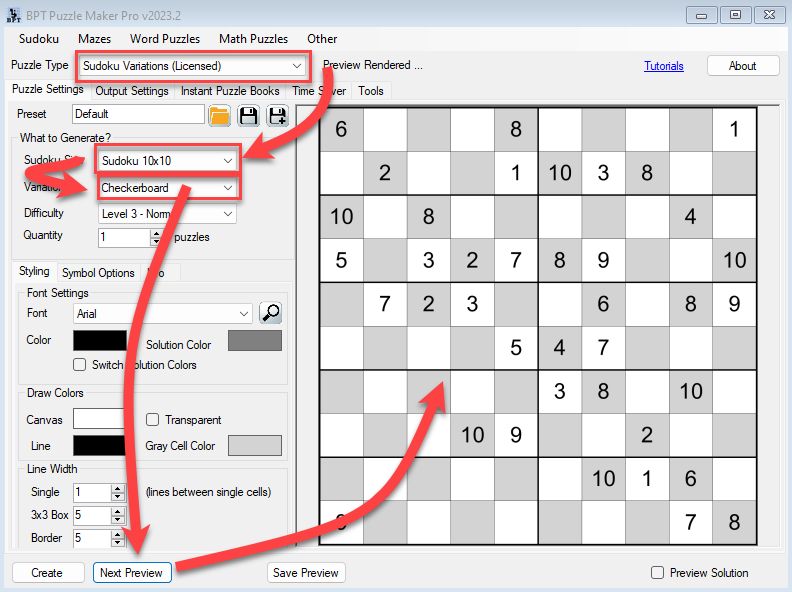The image size is (792, 592).
Task: Enable Switch Solution Colors checkbox
Action: click(x=80, y=365)
